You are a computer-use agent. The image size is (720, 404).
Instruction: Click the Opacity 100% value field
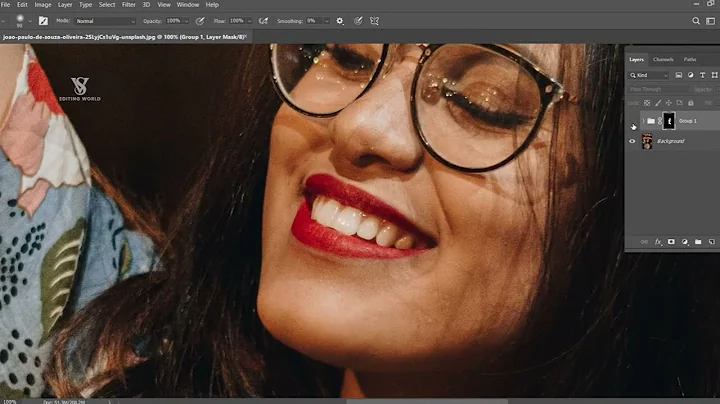[x=174, y=21]
